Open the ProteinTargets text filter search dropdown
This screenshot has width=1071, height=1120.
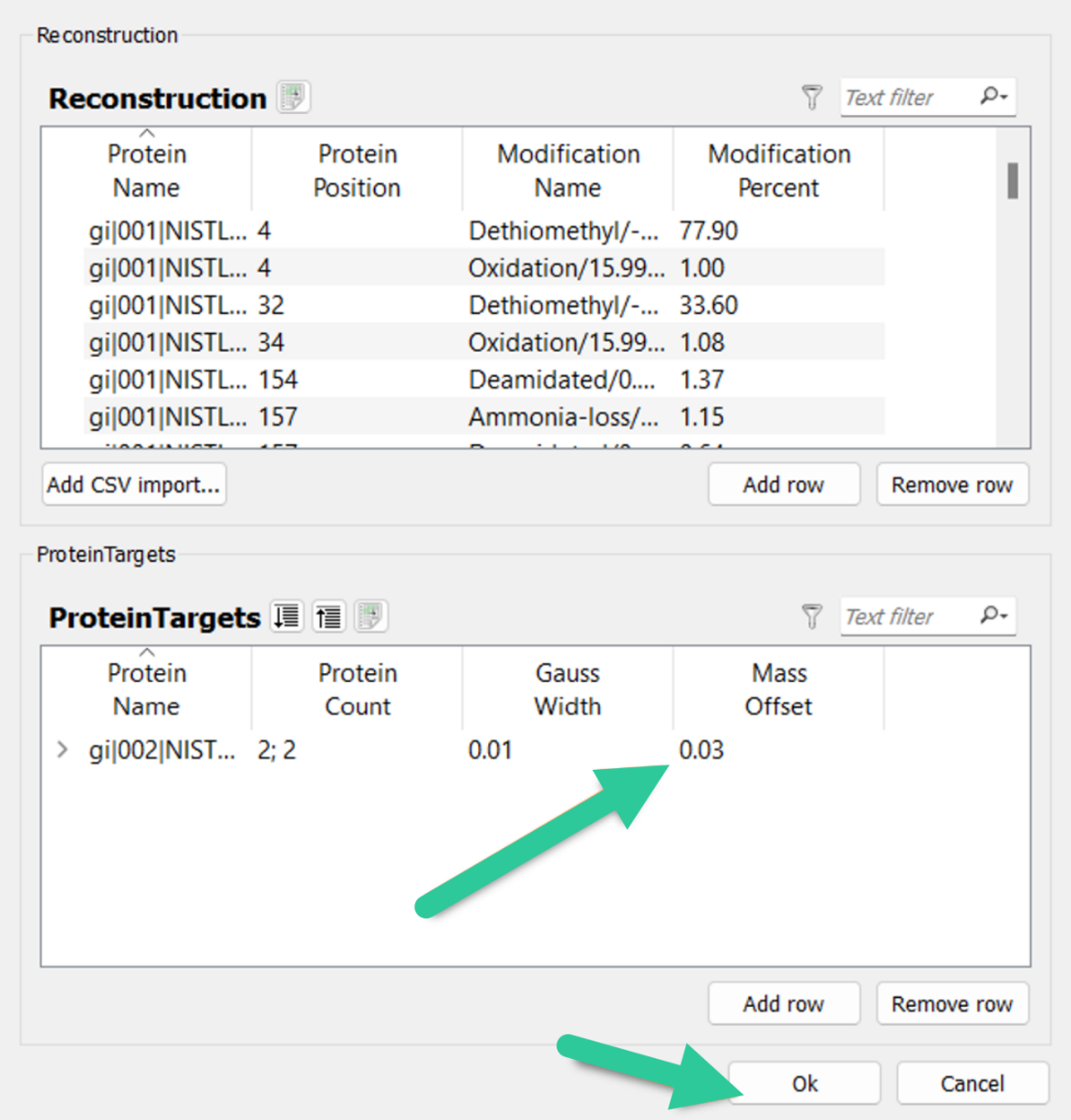coord(994,616)
